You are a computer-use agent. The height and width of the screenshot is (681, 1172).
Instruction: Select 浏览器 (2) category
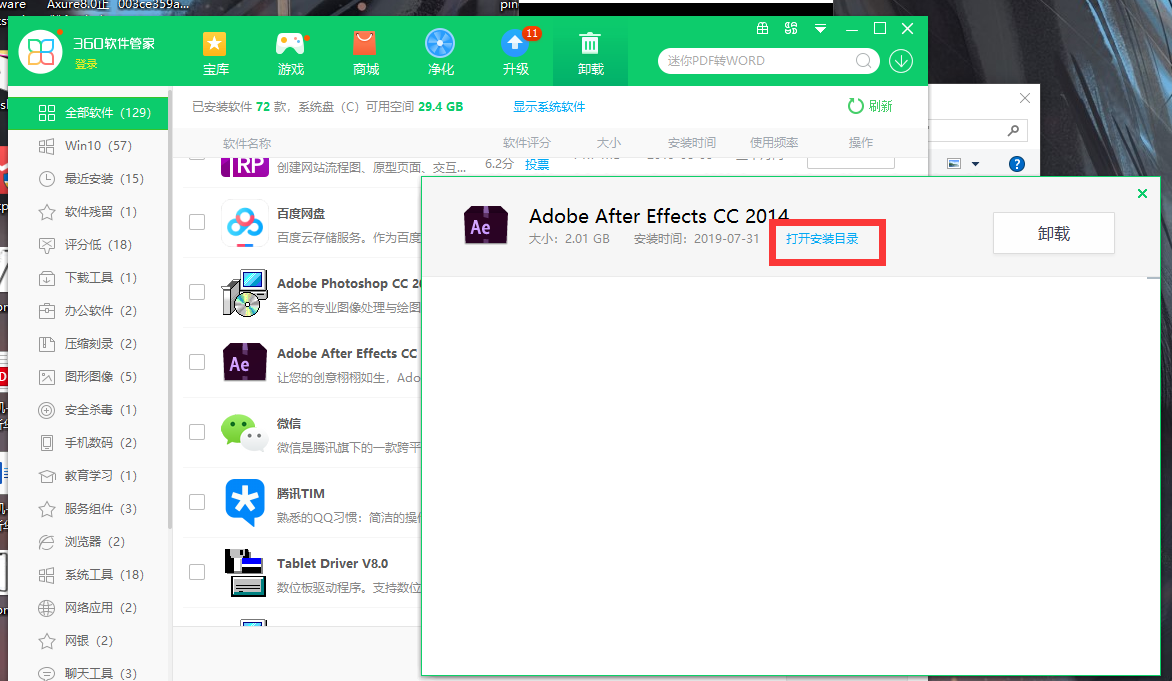point(88,542)
